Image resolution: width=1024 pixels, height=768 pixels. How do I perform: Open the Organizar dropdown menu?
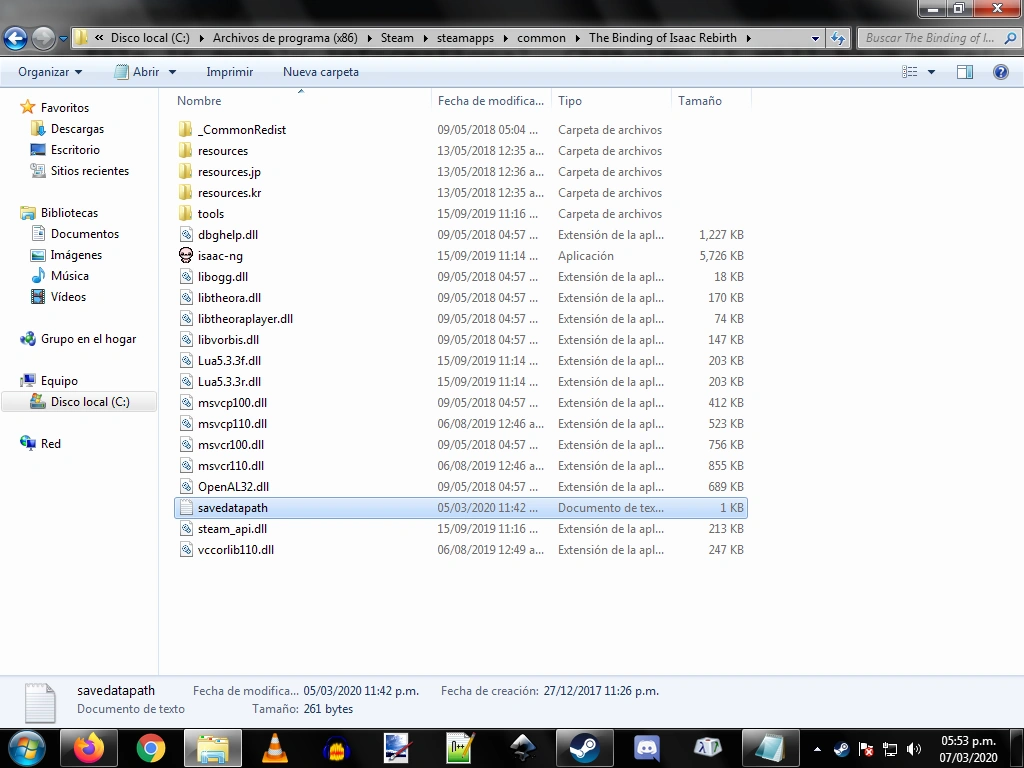pos(50,72)
